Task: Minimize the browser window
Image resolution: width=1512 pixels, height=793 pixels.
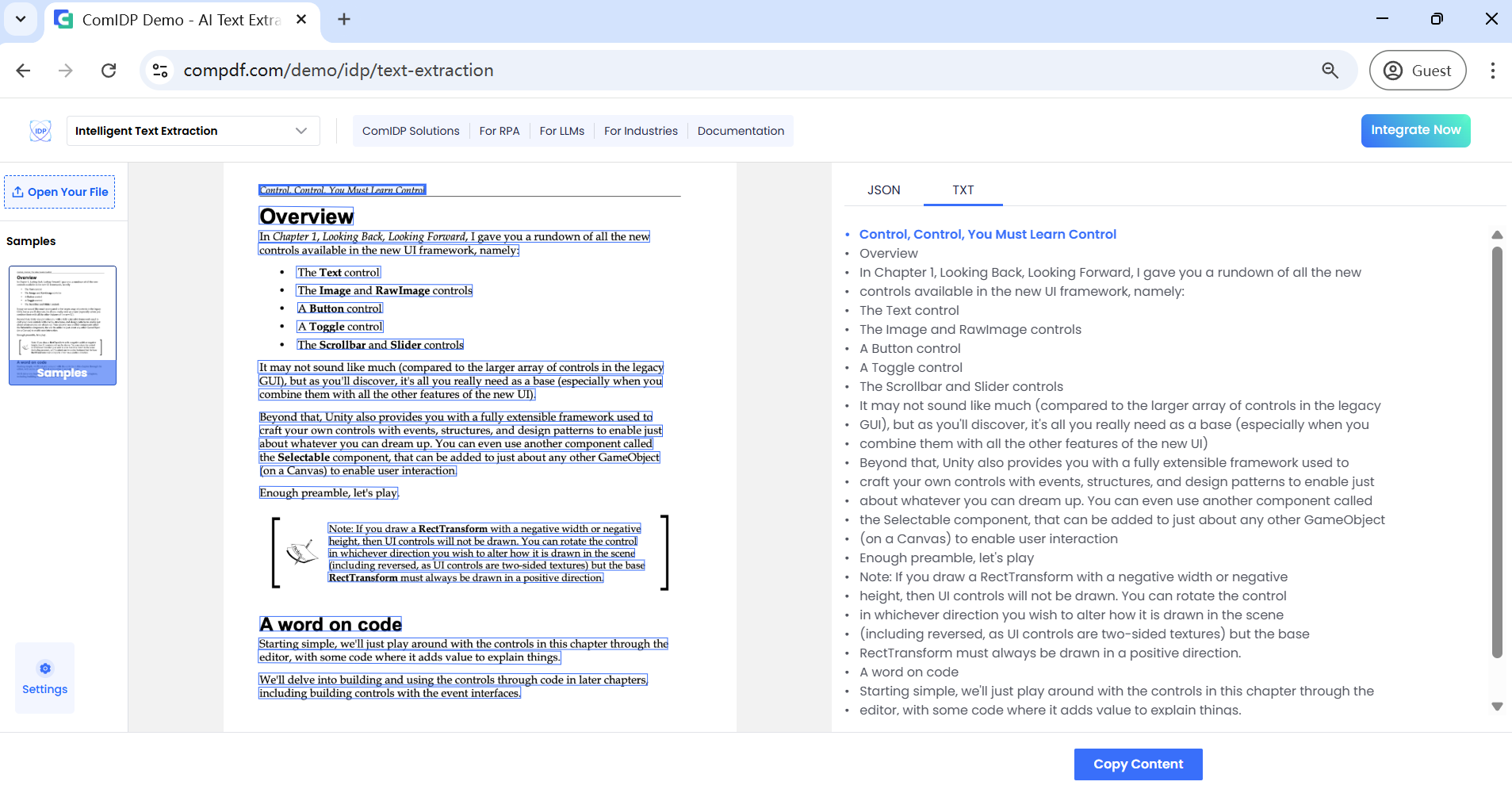Action: coord(1382,18)
